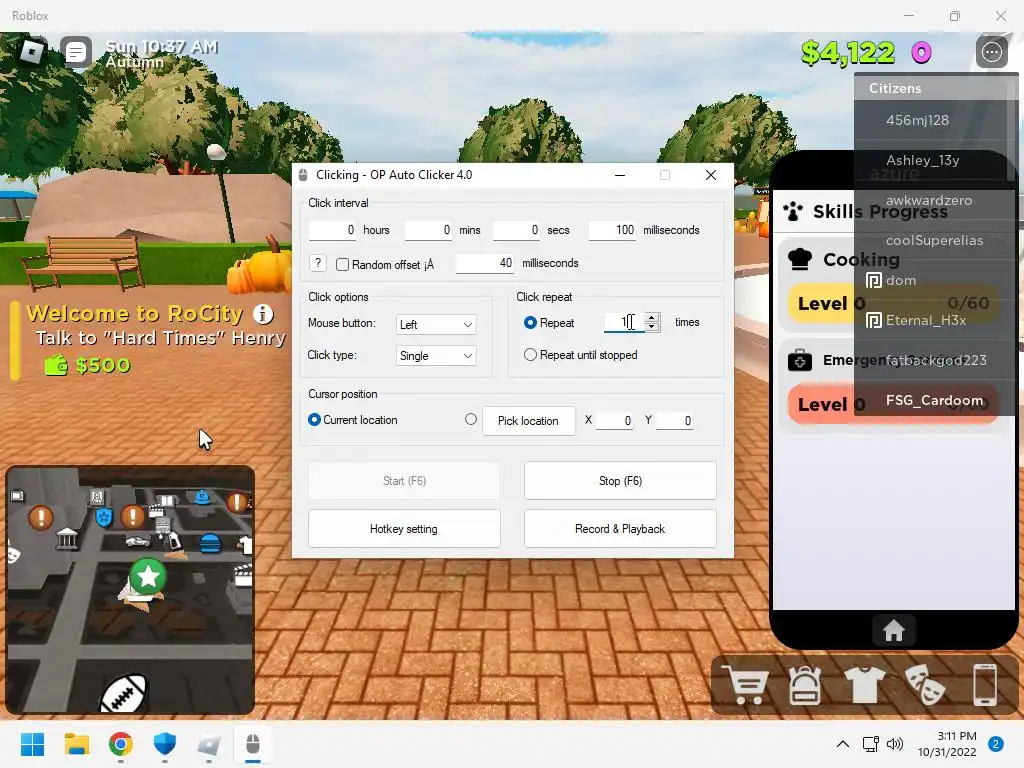This screenshot has width=1024, height=768.
Task: Click the Roblox taskbar icon
Action: coord(208,744)
